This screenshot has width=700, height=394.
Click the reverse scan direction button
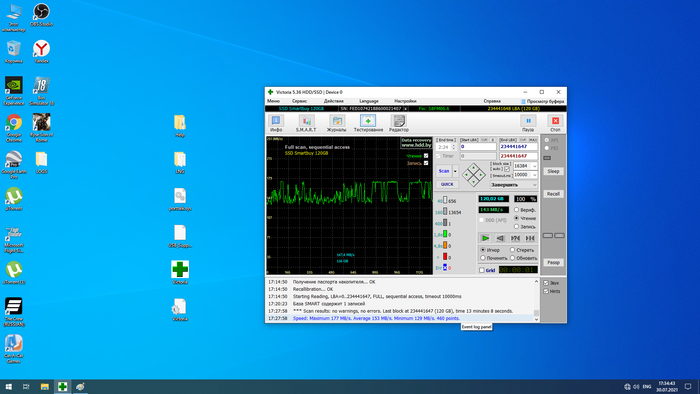click(500, 238)
